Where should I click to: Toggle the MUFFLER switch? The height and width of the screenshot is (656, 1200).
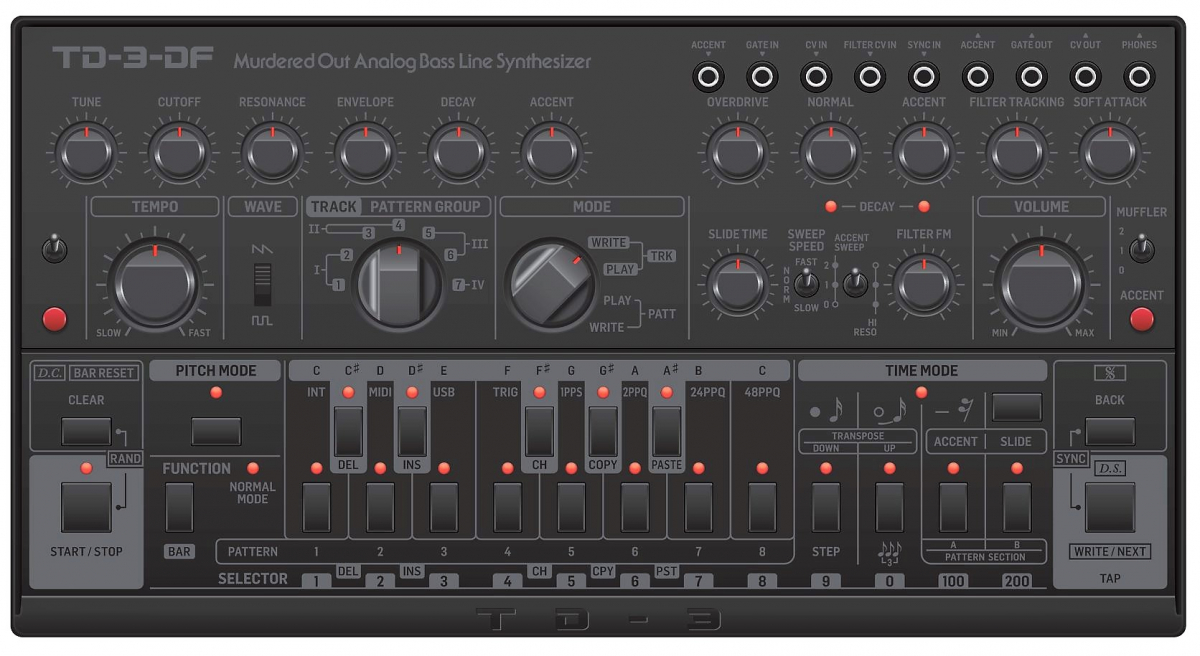pos(1141,249)
